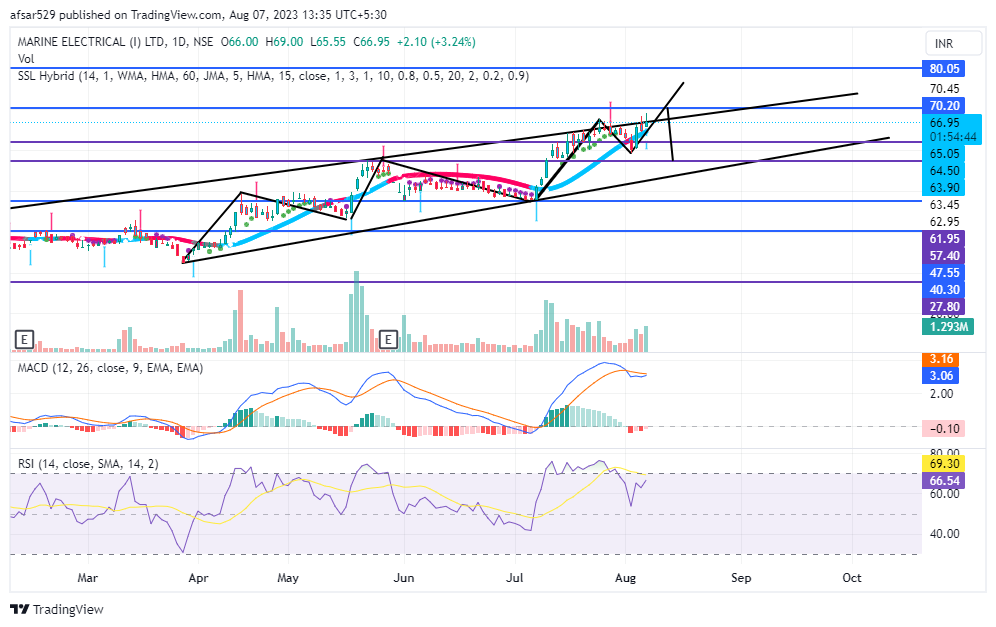Click the volume value 1.293M label

coord(948,327)
